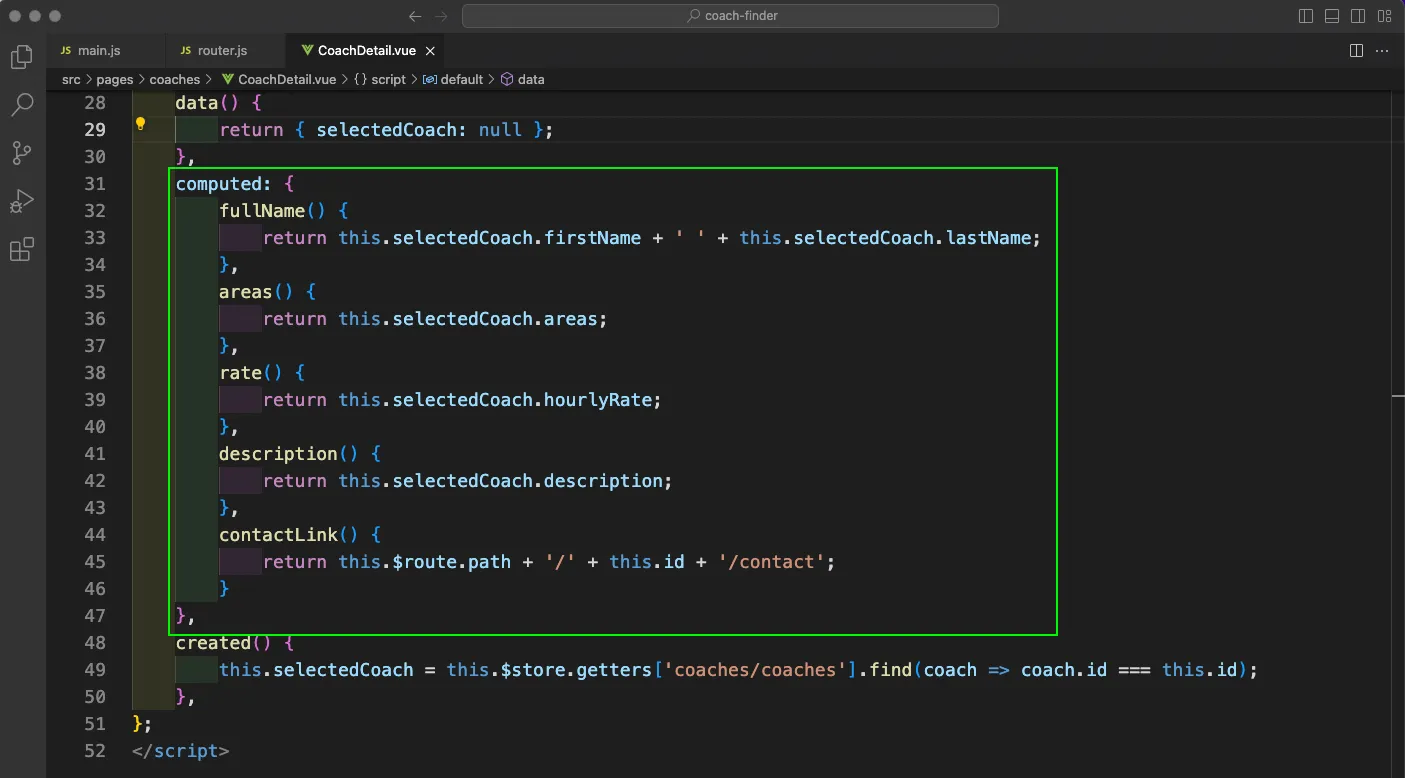This screenshot has height=778, width=1405.
Task: Click hourlyRate on line 39
Action: [x=597, y=400]
